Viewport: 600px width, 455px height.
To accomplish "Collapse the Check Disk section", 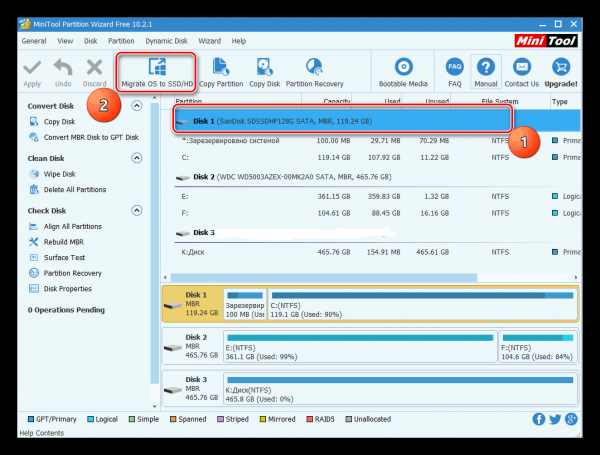I will (x=137, y=210).
